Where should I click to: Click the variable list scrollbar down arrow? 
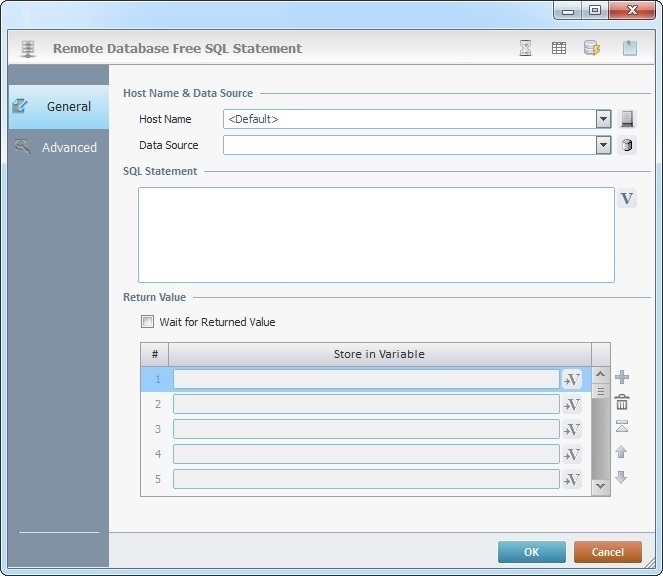point(600,486)
